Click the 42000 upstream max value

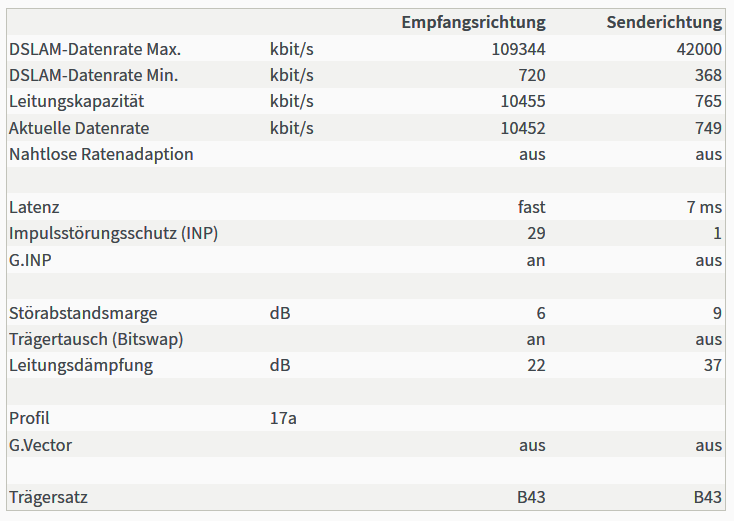tap(698, 49)
